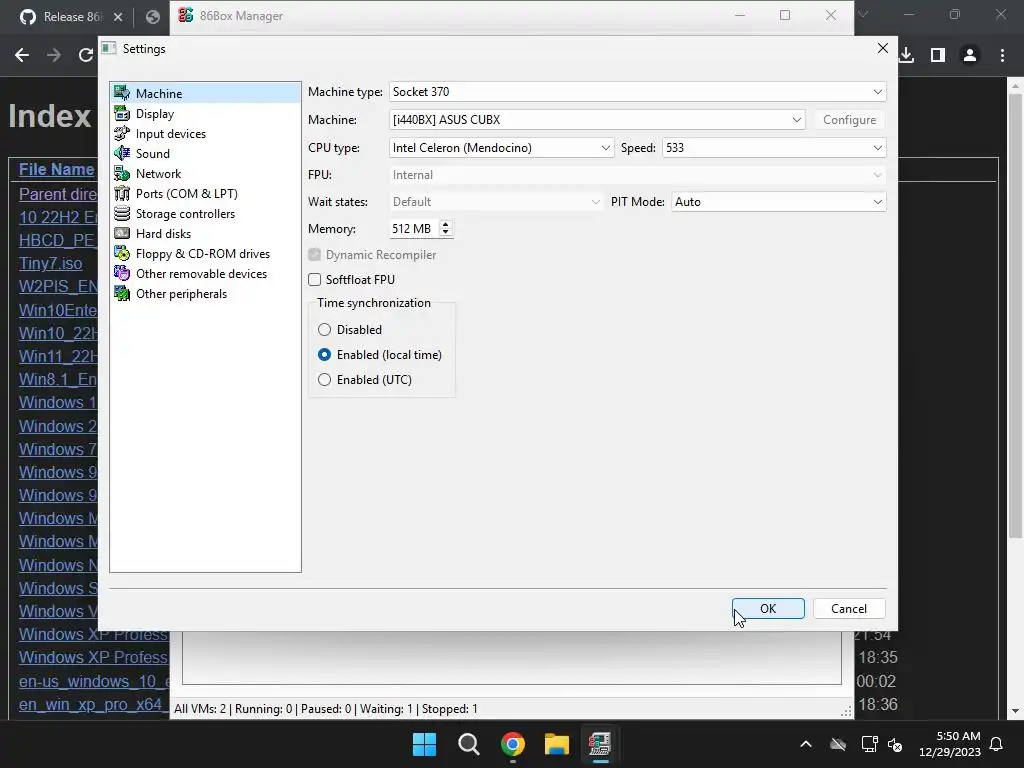Click the 86Box Manager taskbar icon
The width and height of the screenshot is (1024, 768).
click(x=600, y=744)
